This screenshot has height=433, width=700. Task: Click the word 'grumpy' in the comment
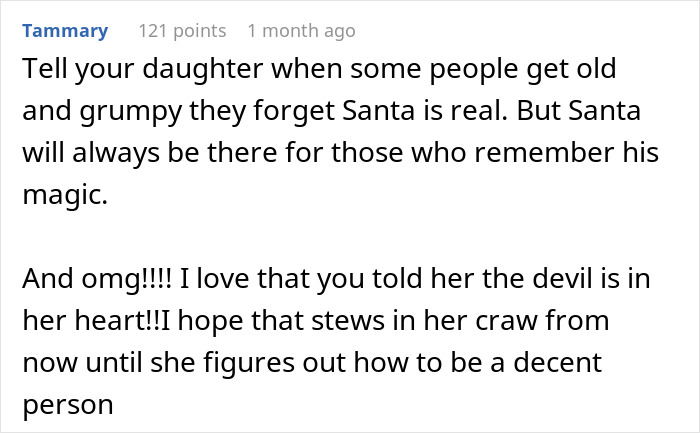(131, 111)
